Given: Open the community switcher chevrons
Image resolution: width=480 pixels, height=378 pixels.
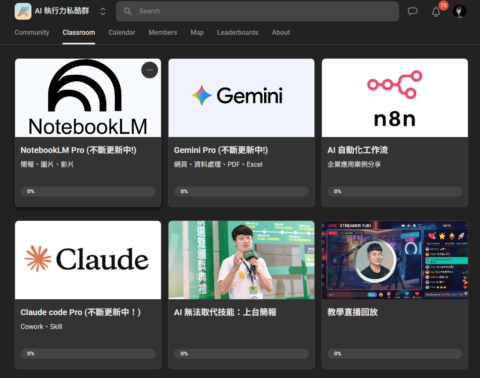Looking at the screenshot, I should [x=103, y=11].
